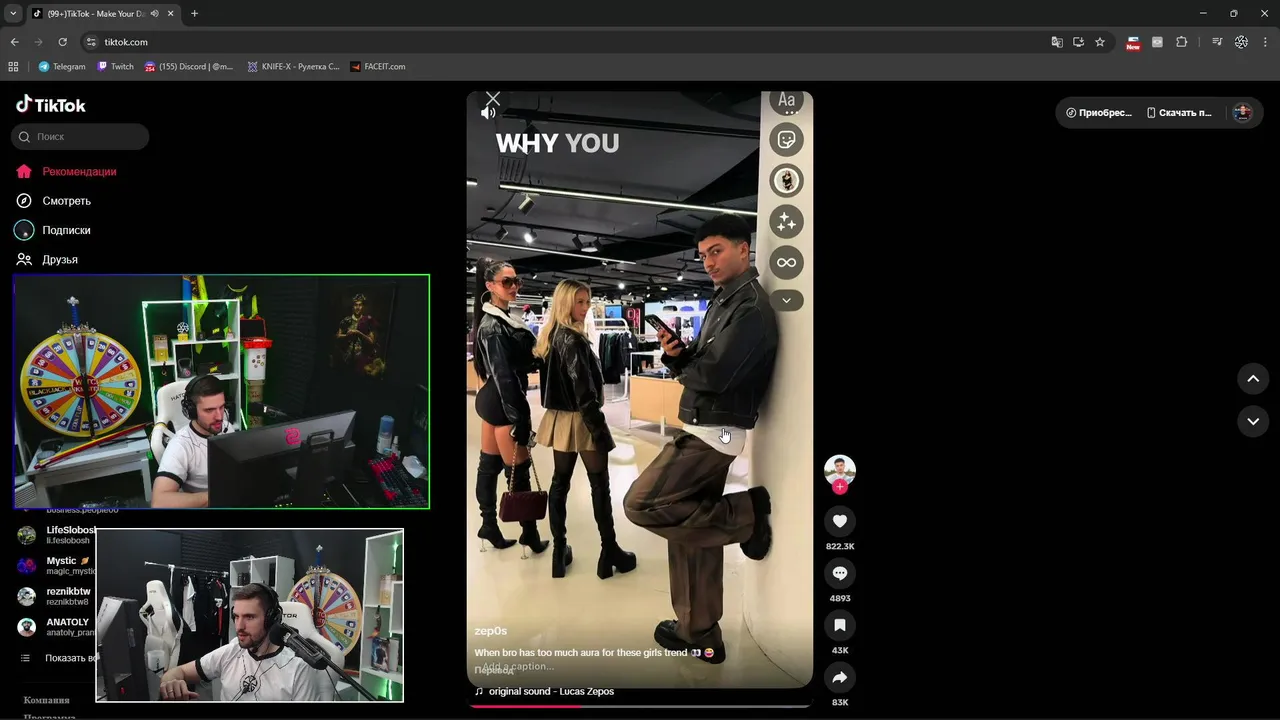Image resolution: width=1280 pixels, height=720 pixels.
Task: Mute the video with the speaker icon
Action: click(488, 113)
